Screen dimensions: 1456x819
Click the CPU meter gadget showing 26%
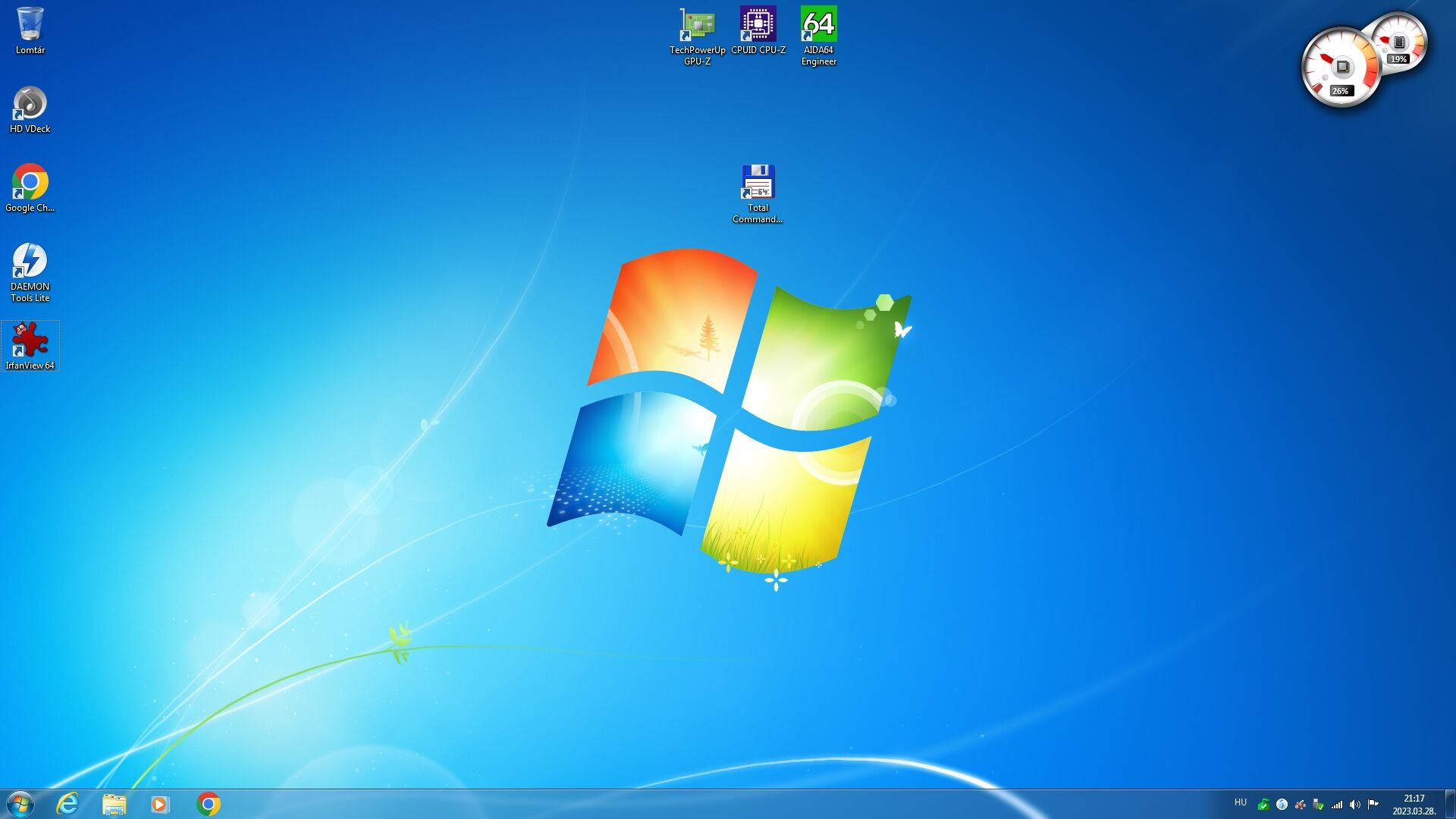pyautogui.click(x=1341, y=67)
